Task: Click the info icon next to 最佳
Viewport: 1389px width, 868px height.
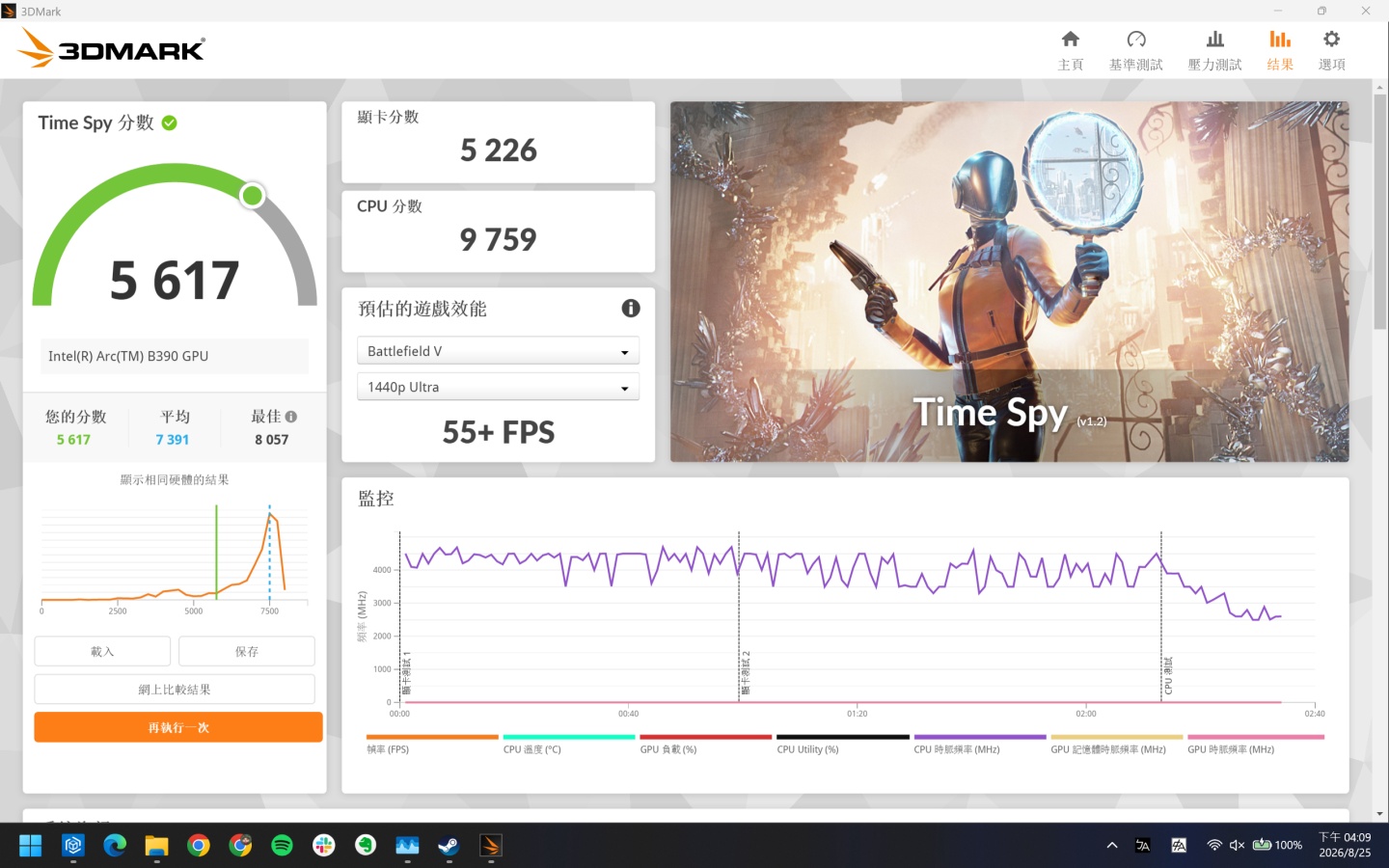Action: pos(291,417)
